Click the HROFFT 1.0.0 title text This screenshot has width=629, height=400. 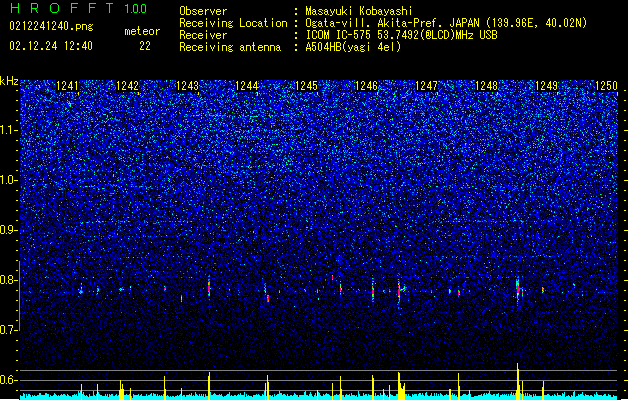pos(78,8)
